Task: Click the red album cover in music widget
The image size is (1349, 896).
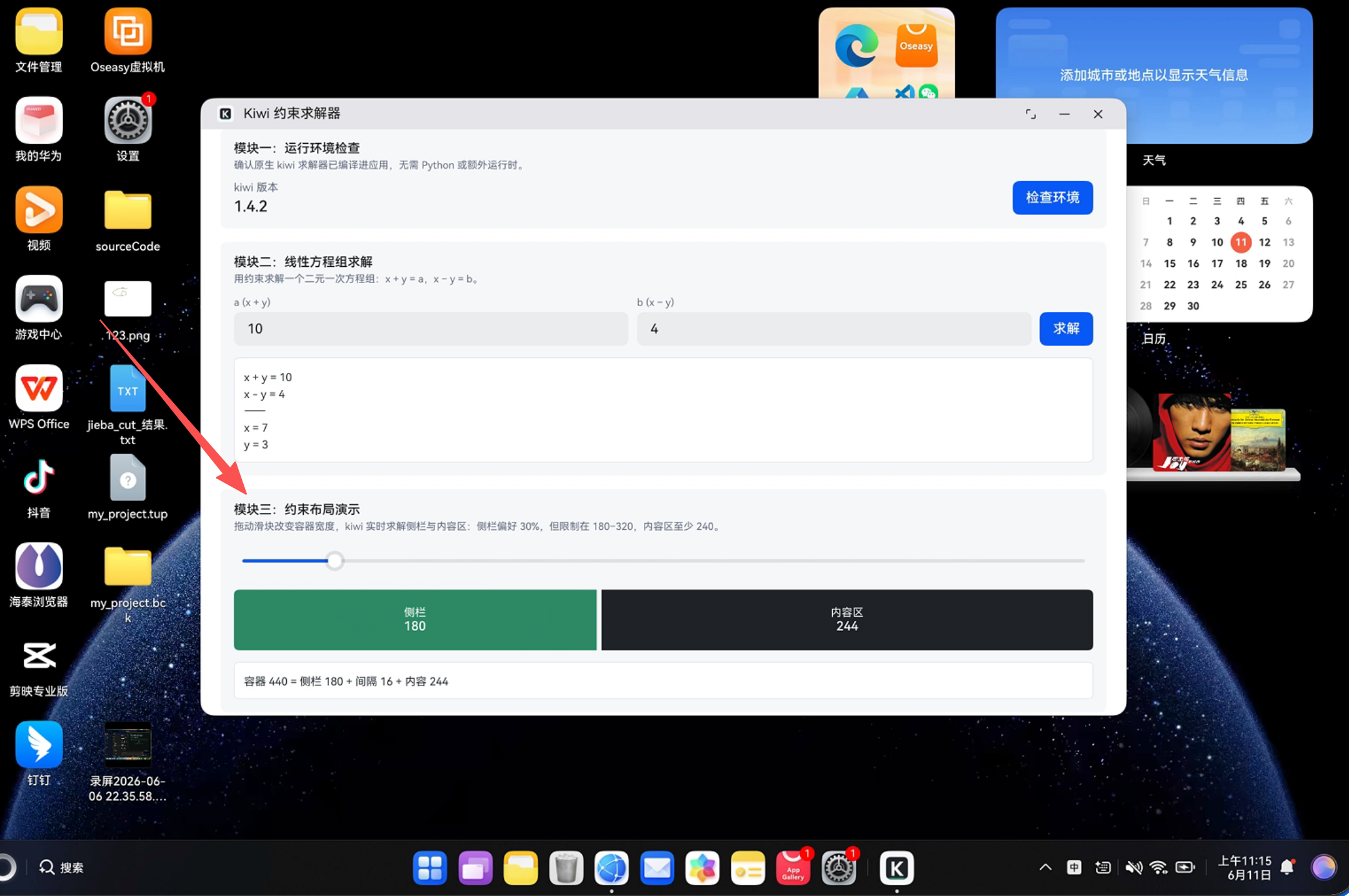Action: 1192,432
